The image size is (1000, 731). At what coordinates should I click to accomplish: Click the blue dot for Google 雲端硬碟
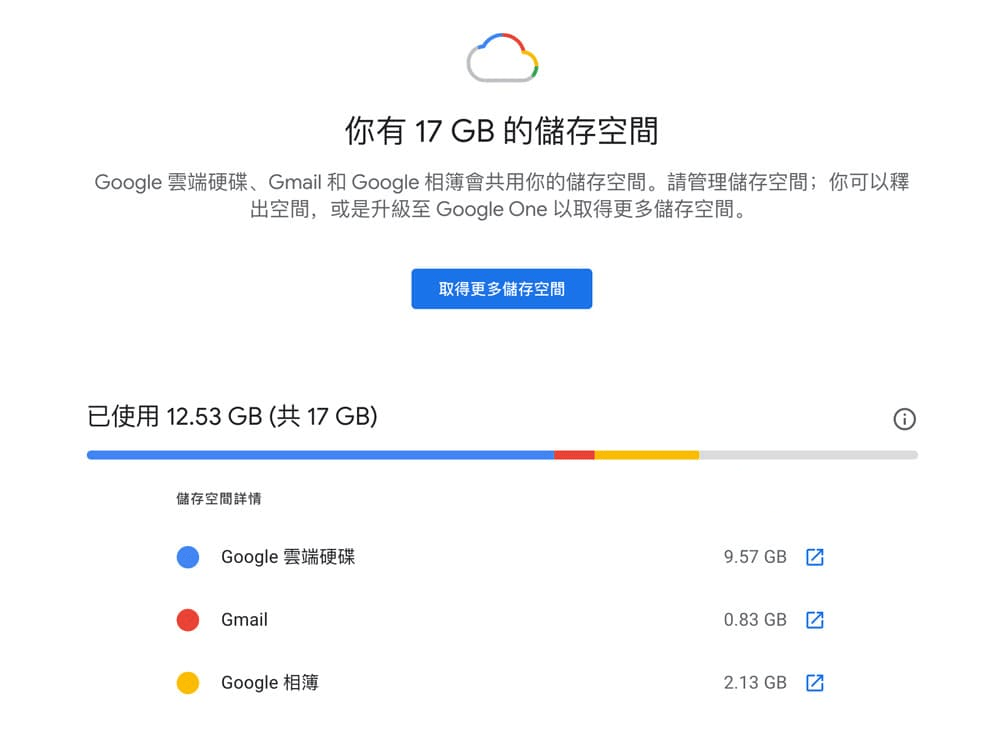188,557
